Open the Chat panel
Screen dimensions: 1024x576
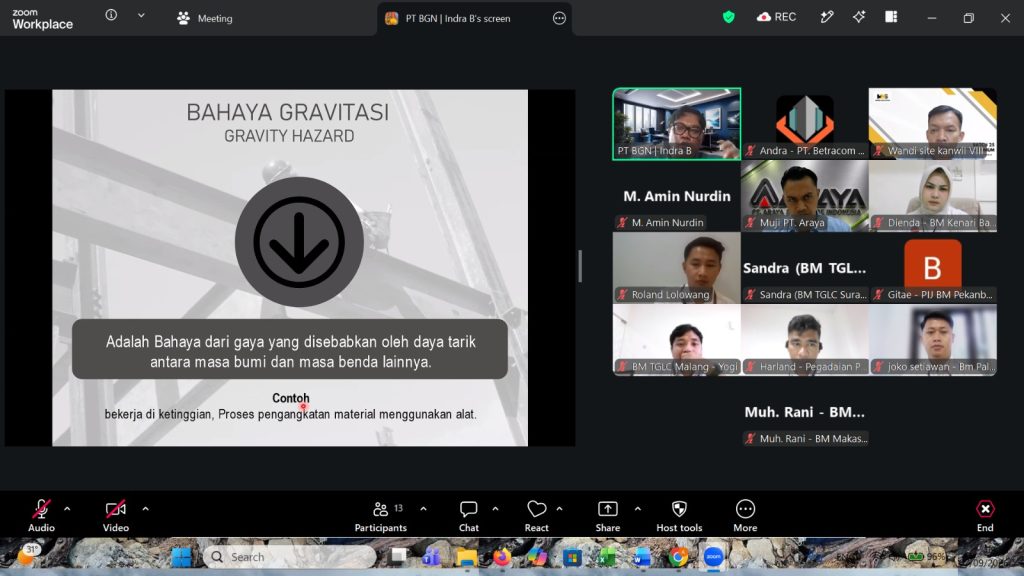coord(468,515)
